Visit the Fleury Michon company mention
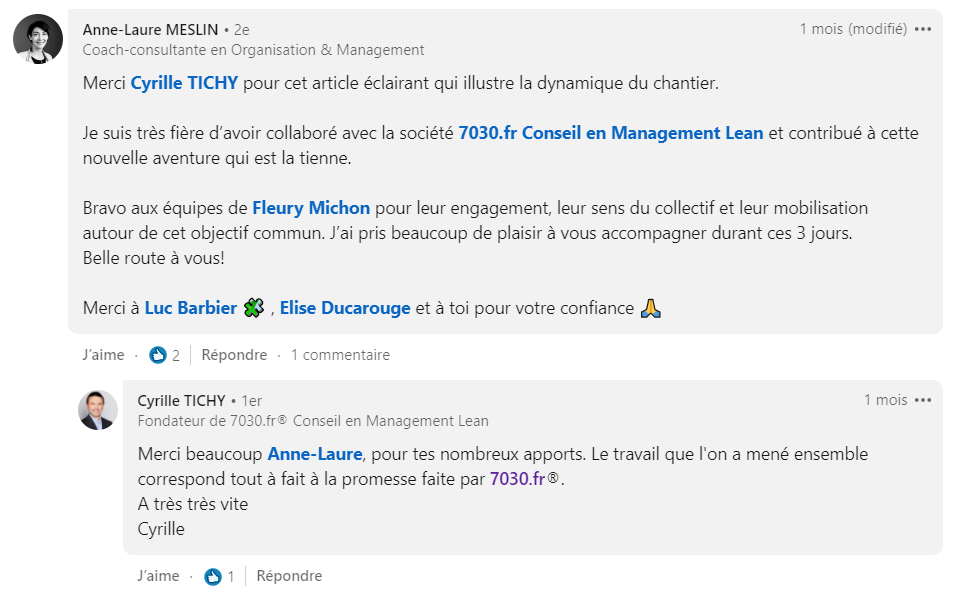 pos(311,208)
